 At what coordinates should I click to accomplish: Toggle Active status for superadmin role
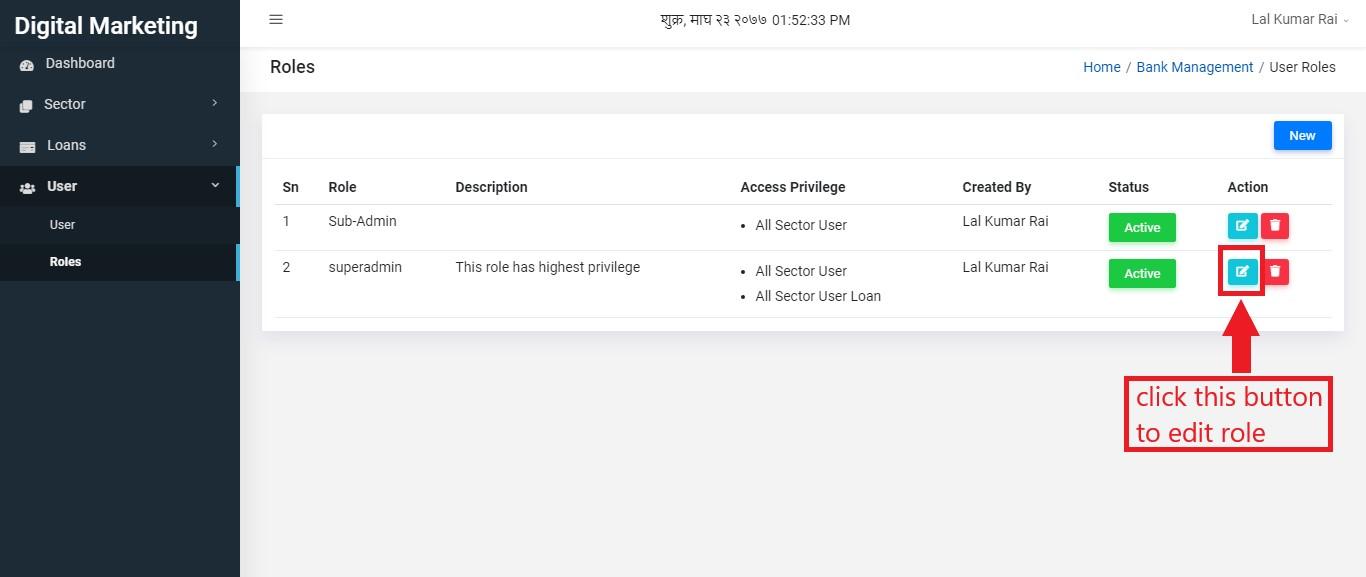pyautogui.click(x=1142, y=273)
